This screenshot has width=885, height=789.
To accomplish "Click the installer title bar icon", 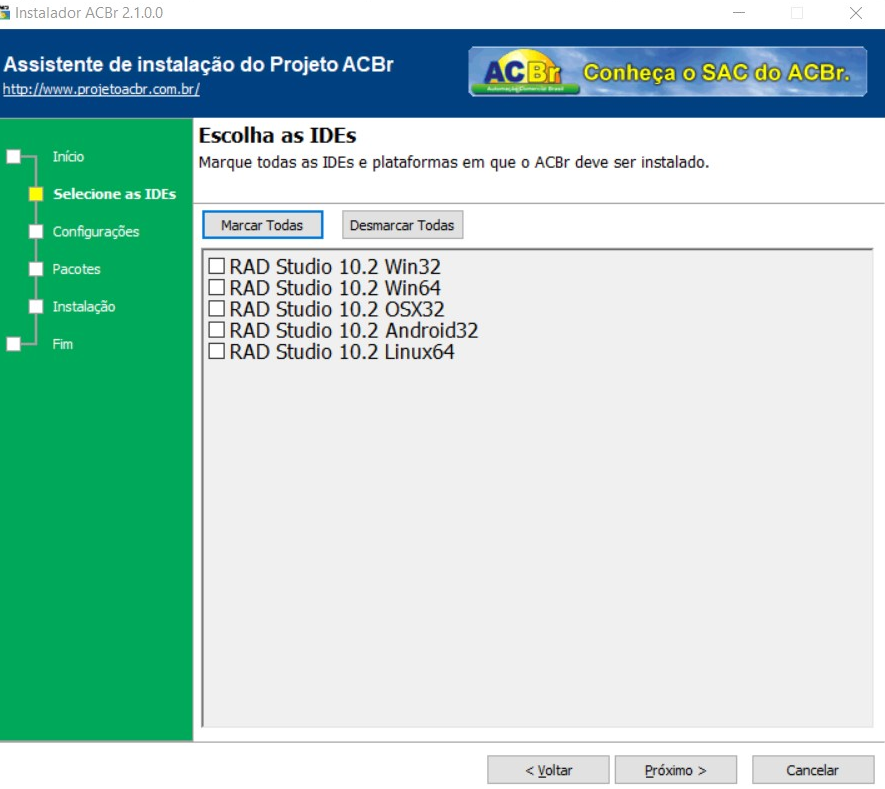I will (x=5, y=12).
